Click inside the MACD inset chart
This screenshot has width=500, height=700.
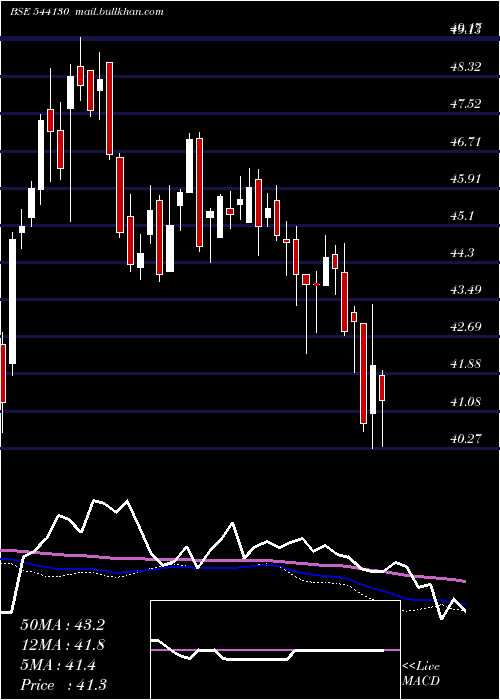[275, 650]
